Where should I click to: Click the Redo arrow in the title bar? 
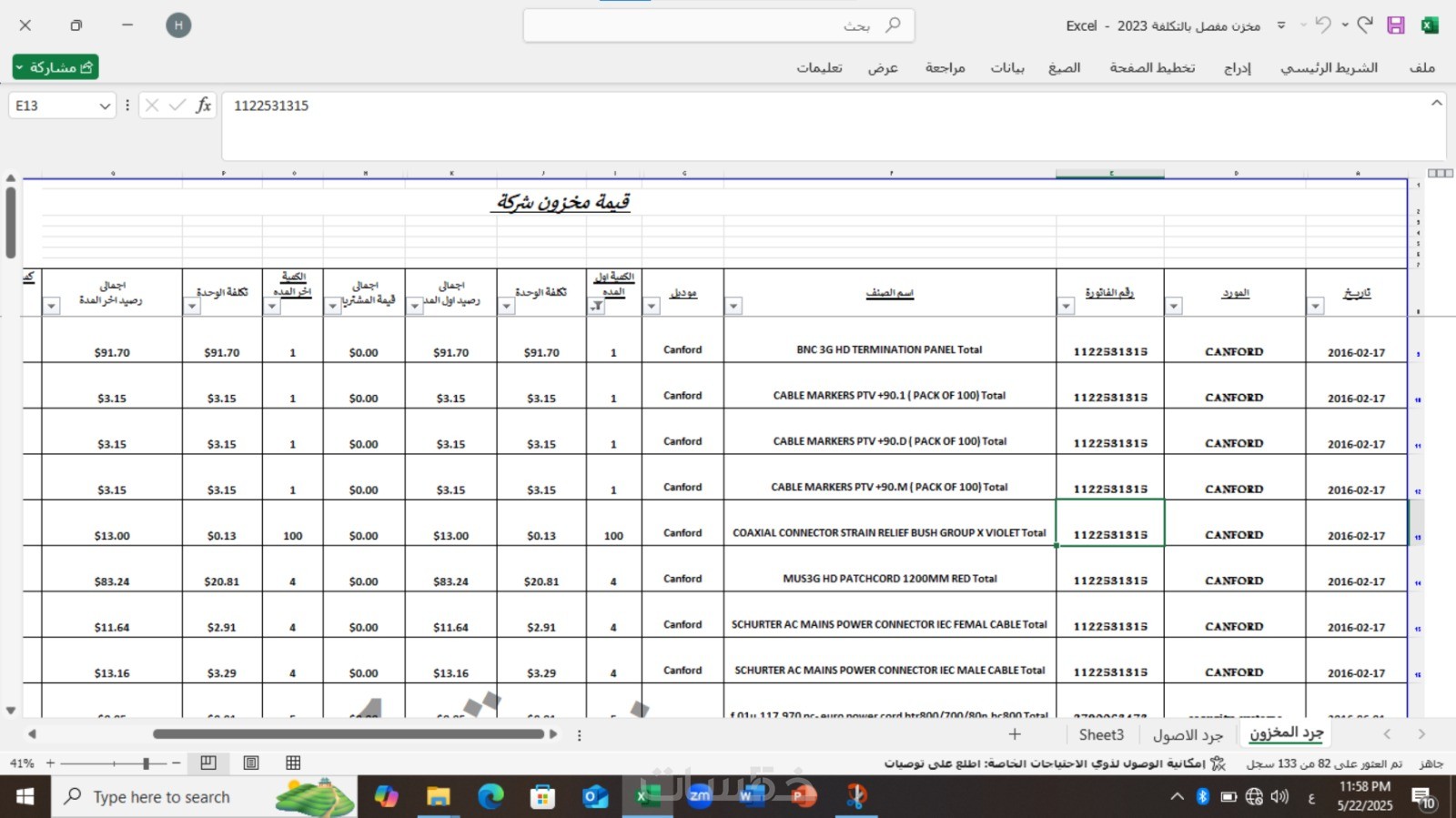coord(1365,25)
